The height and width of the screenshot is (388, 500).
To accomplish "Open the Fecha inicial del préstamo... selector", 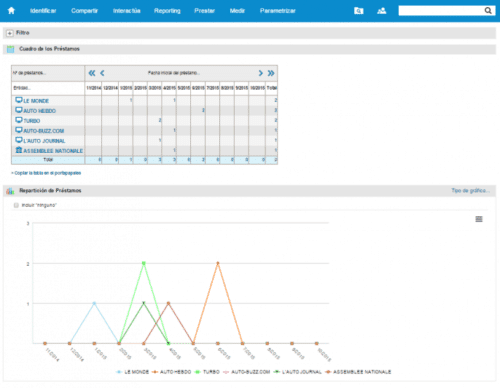I will (174, 73).
